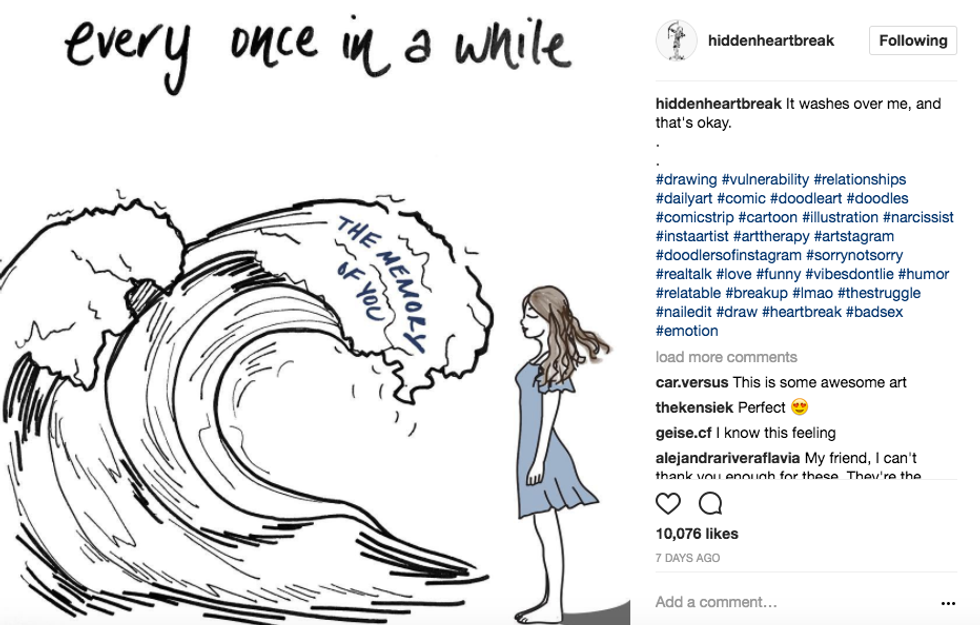
Task: Like the post with the heart icon
Action: tap(668, 503)
